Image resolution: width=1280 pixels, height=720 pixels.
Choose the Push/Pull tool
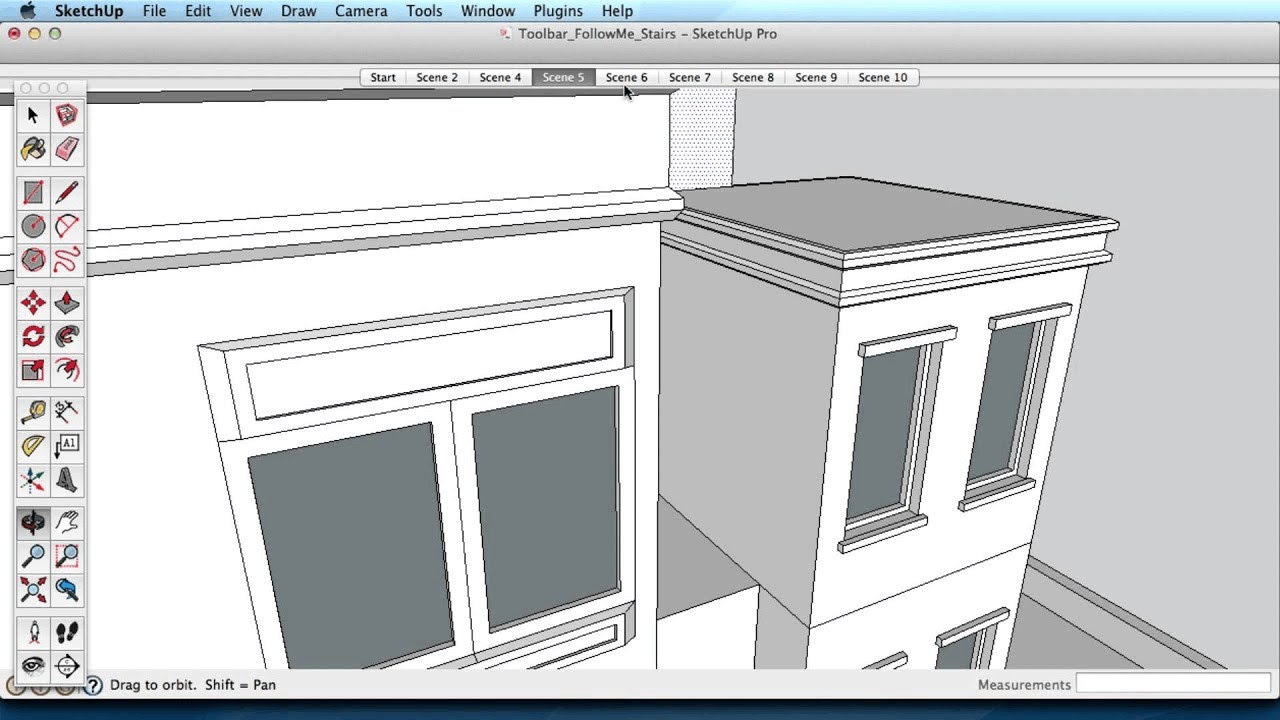click(x=67, y=303)
